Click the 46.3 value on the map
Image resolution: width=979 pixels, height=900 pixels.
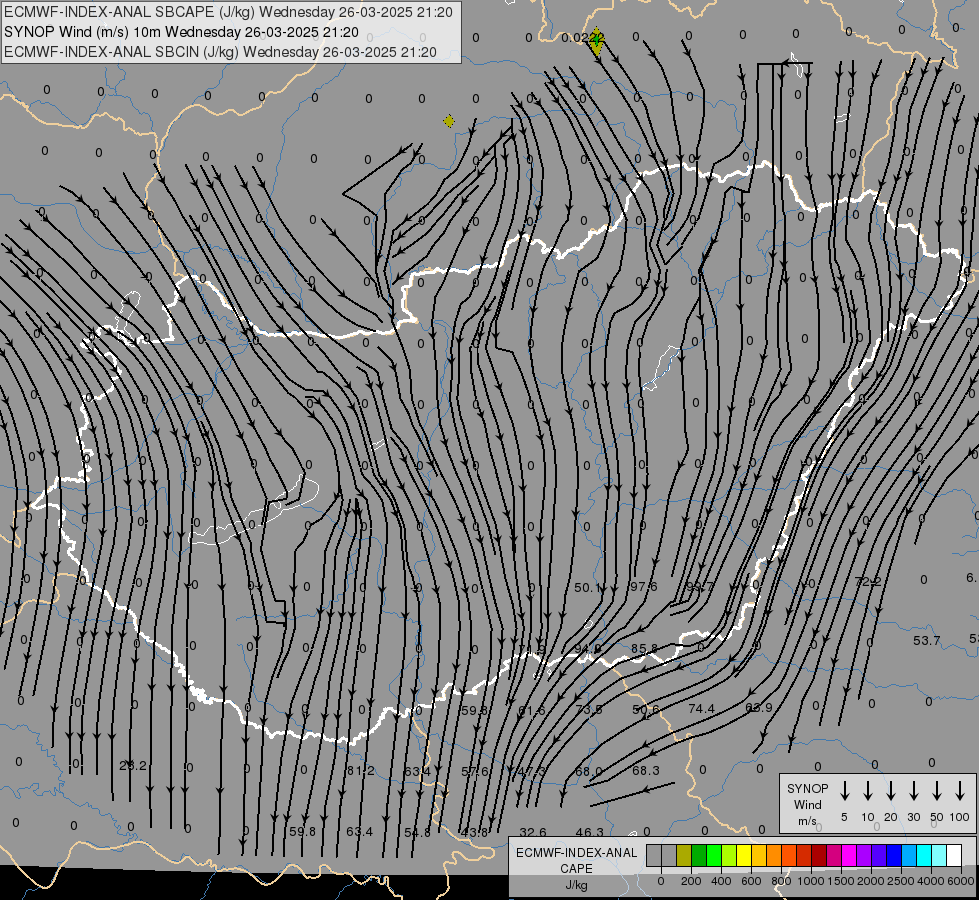[x=589, y=832]
